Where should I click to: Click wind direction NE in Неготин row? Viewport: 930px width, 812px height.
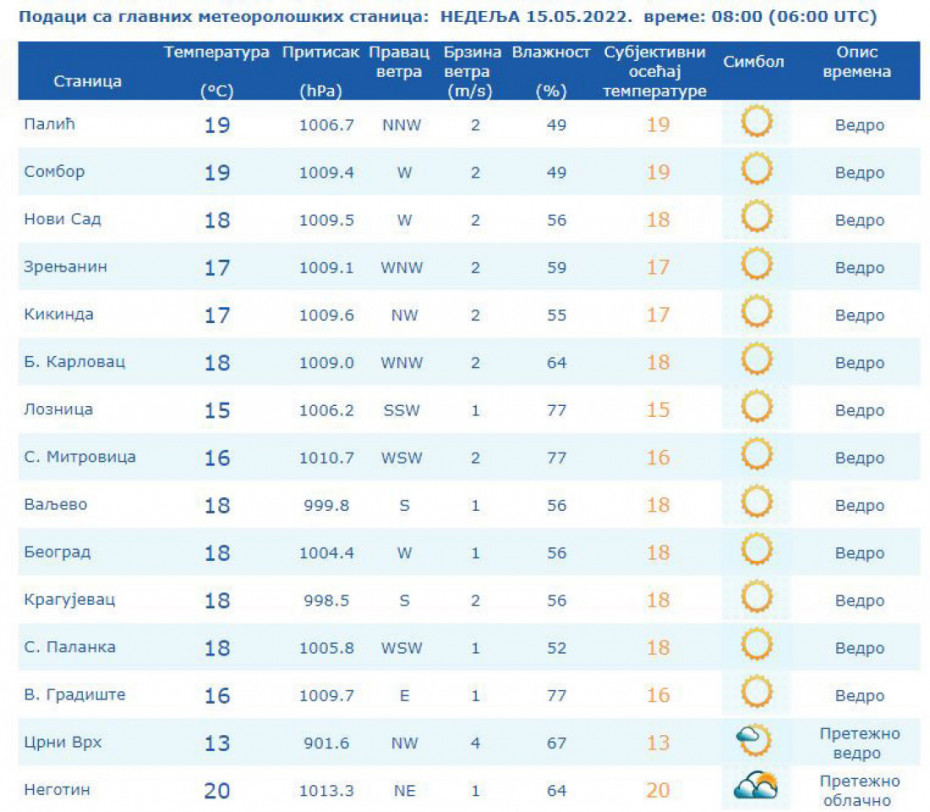405,791
